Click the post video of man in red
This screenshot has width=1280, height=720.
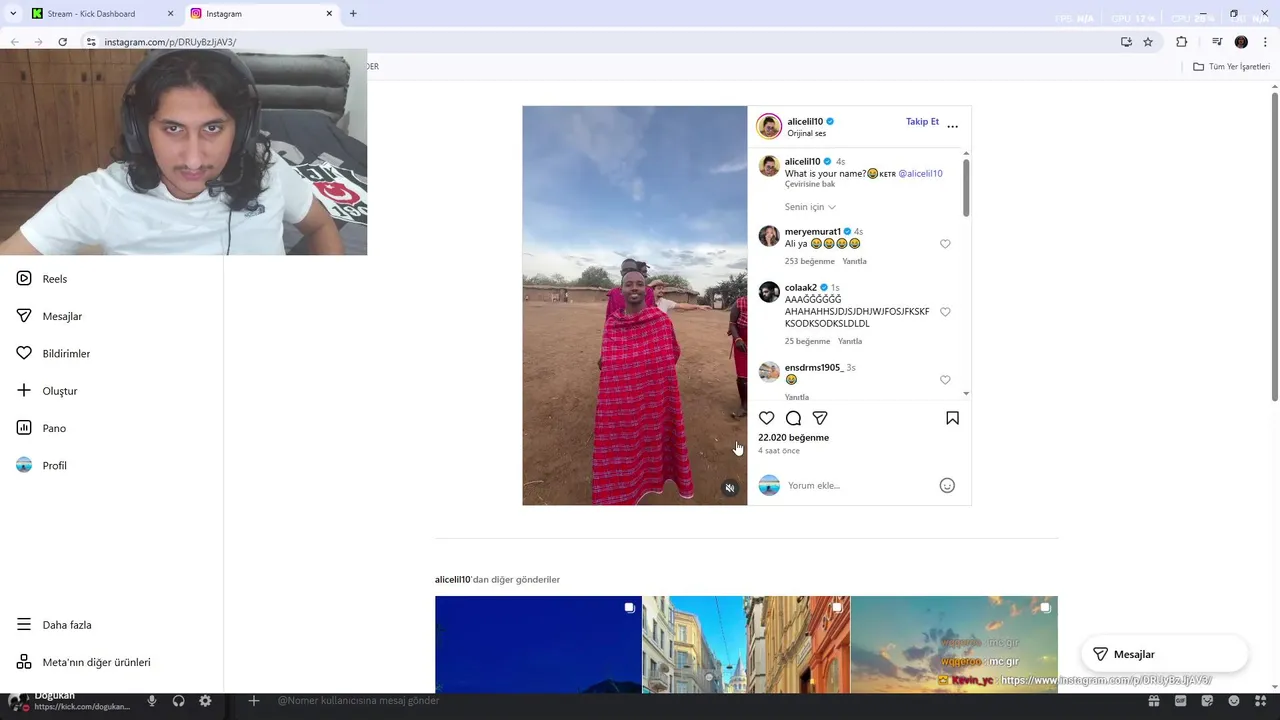pyautogui.click(x=634, y=305)
